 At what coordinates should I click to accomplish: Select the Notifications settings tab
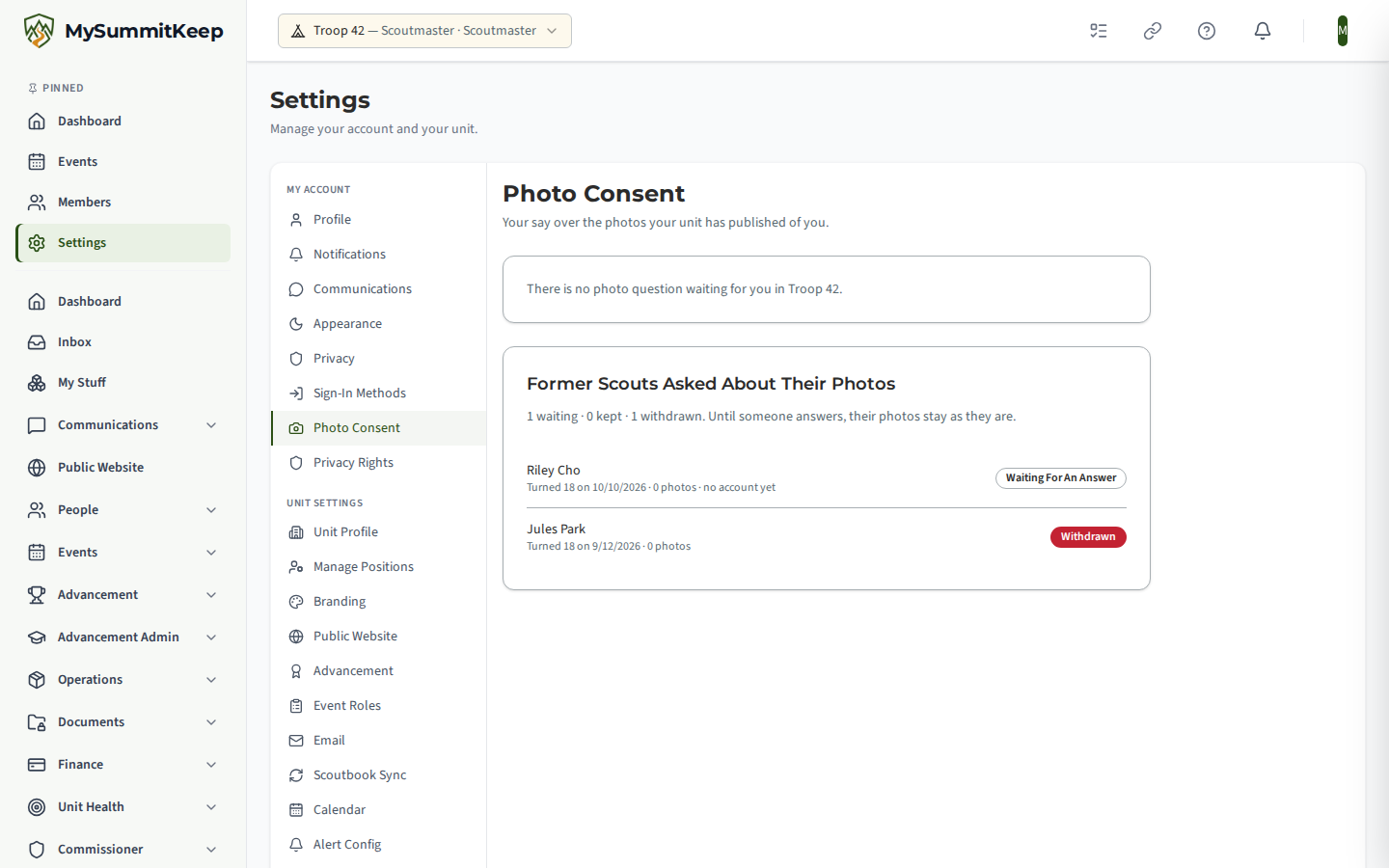(378, 255)
